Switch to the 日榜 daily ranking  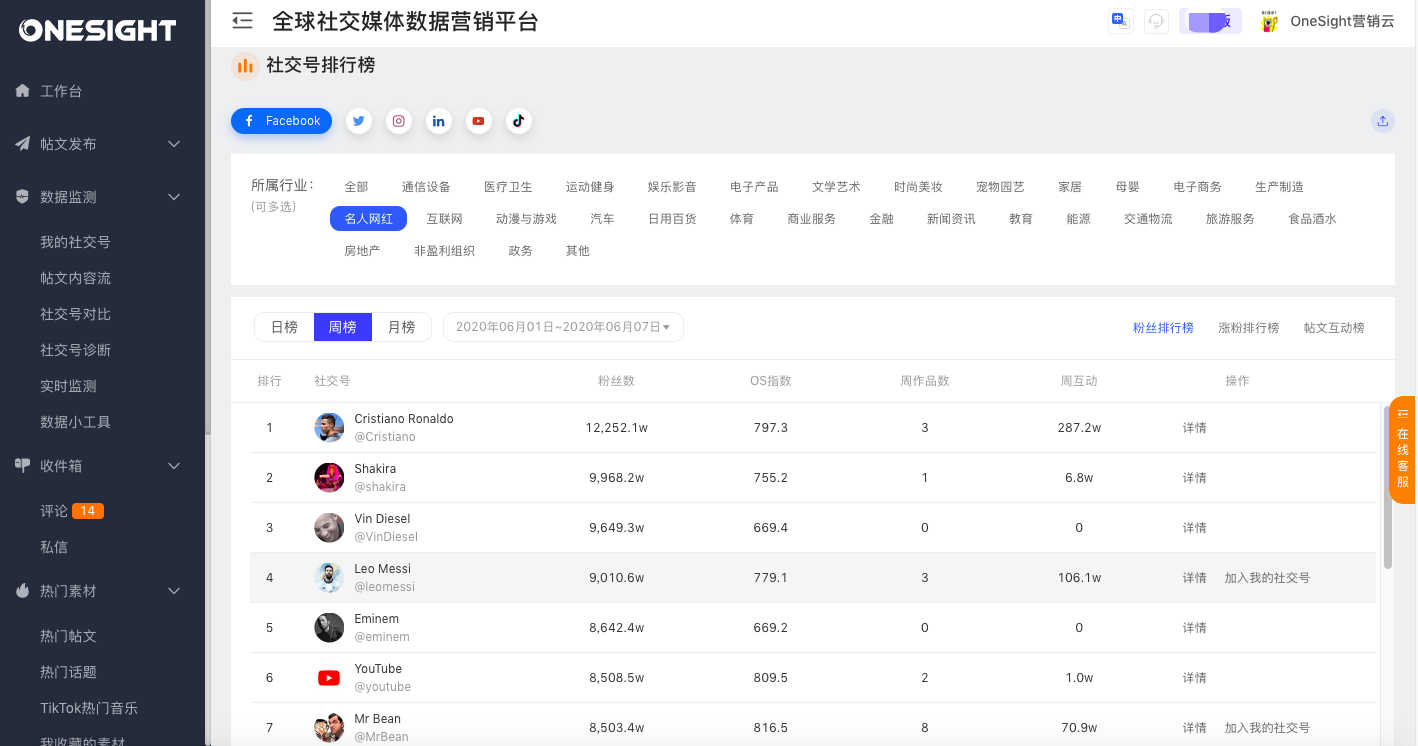coord(284,327)
